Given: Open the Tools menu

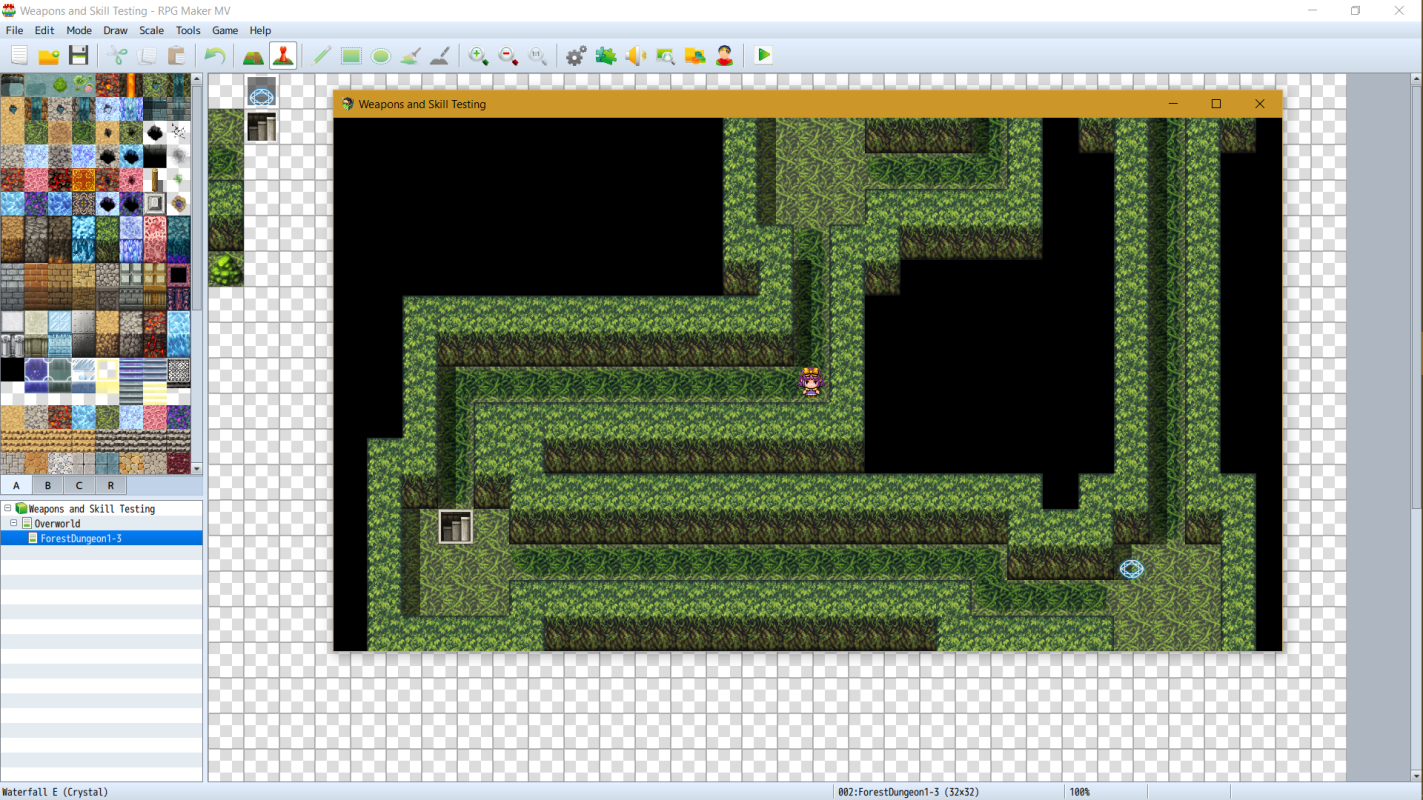Looking at the screenshot, I should [188, 31].
